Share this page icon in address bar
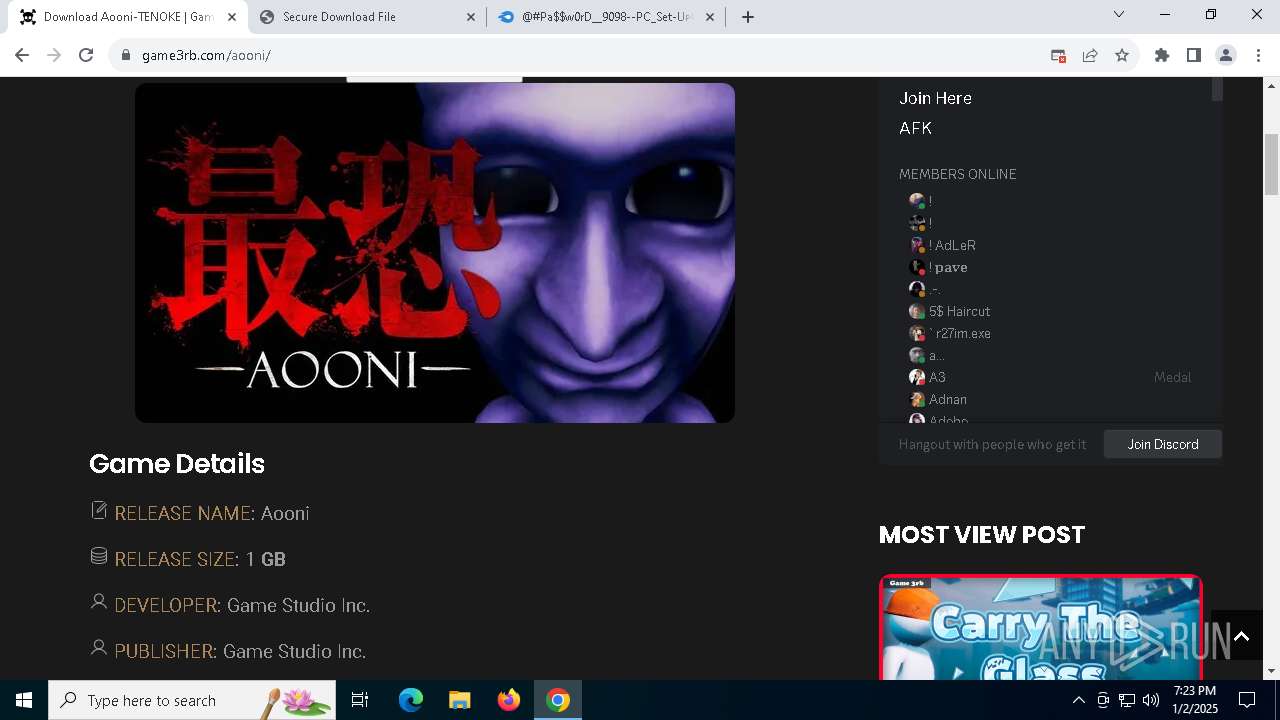Viewport: 1280px width, 720px height. click(1090, 55)
